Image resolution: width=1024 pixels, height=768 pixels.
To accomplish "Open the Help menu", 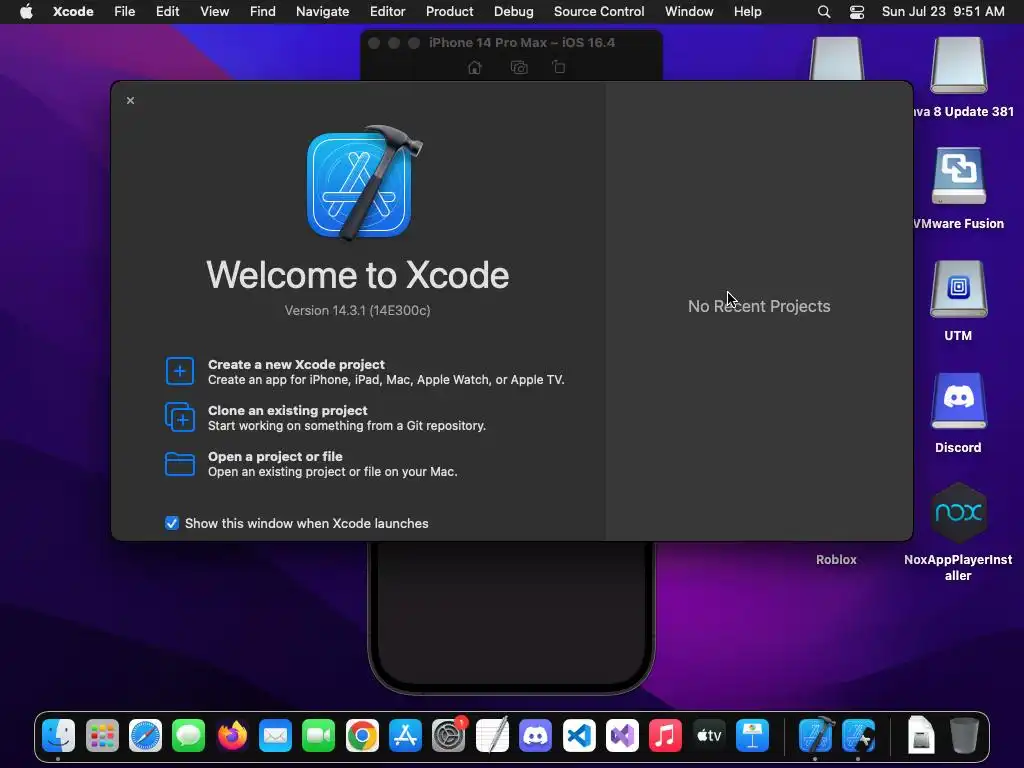I will [x=747, y=11].
